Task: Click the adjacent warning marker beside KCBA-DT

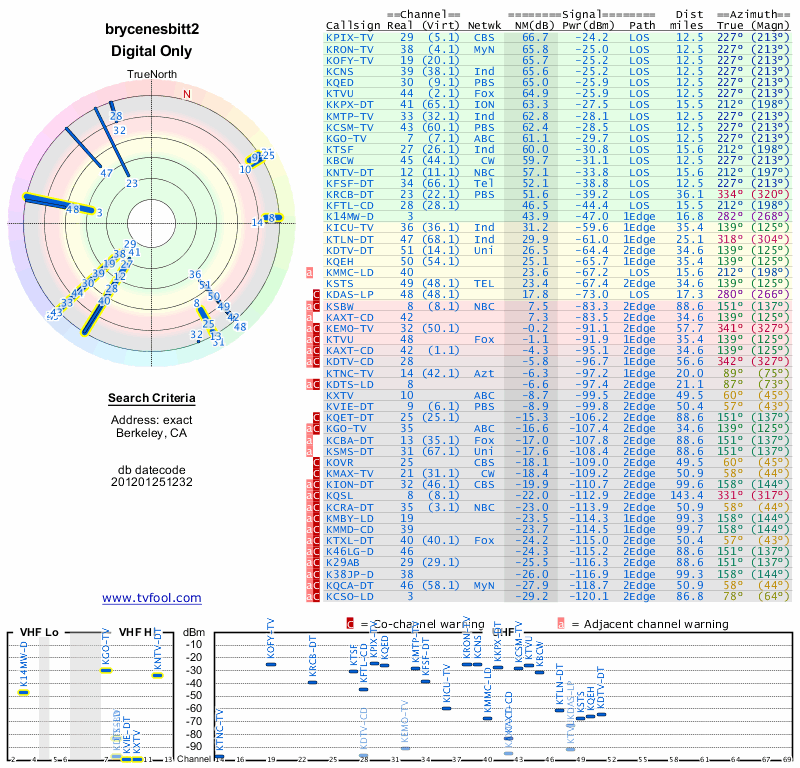Action: [x=309, y=440]
